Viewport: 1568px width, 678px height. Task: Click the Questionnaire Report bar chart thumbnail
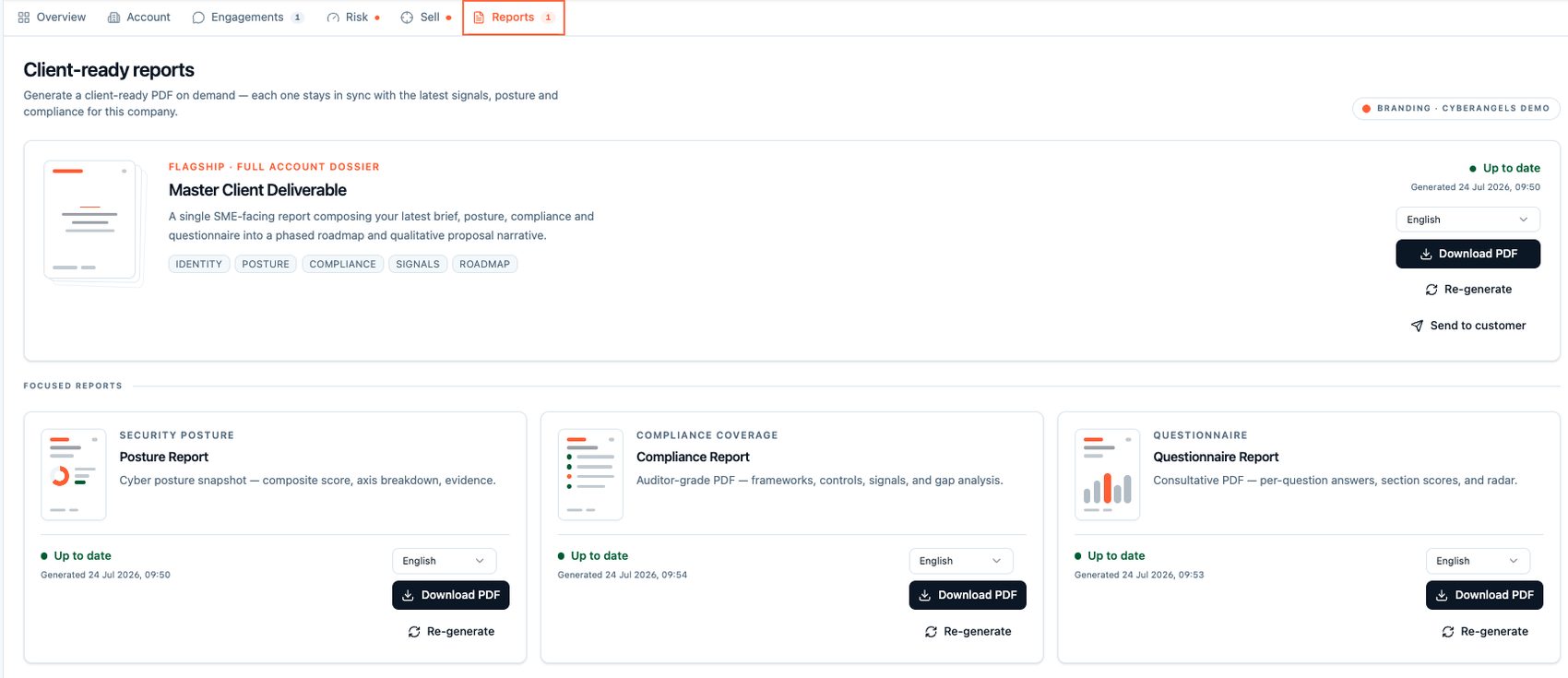click(1108, 474)
